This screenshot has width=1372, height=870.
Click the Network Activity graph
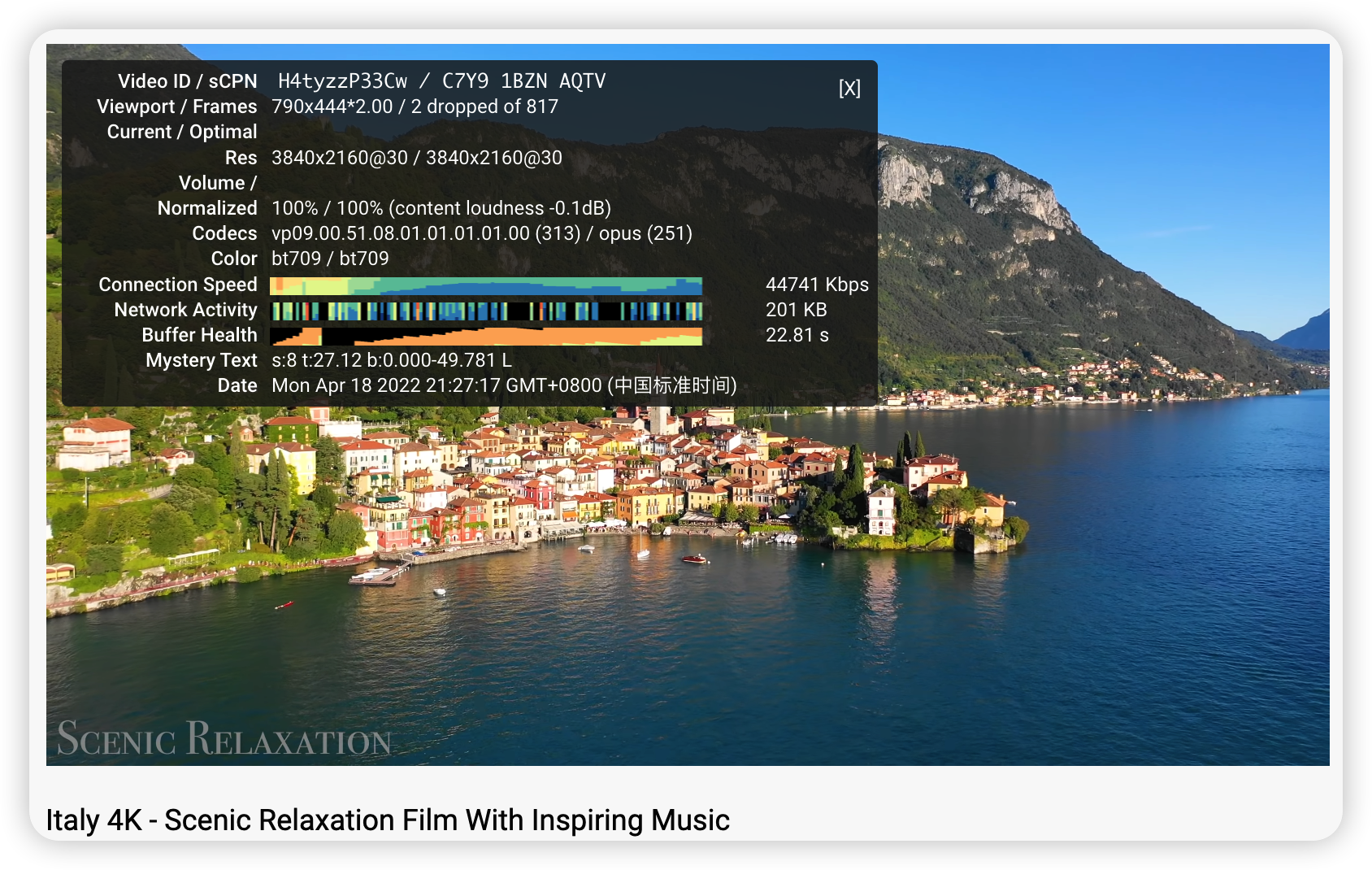tap(486, 311)
